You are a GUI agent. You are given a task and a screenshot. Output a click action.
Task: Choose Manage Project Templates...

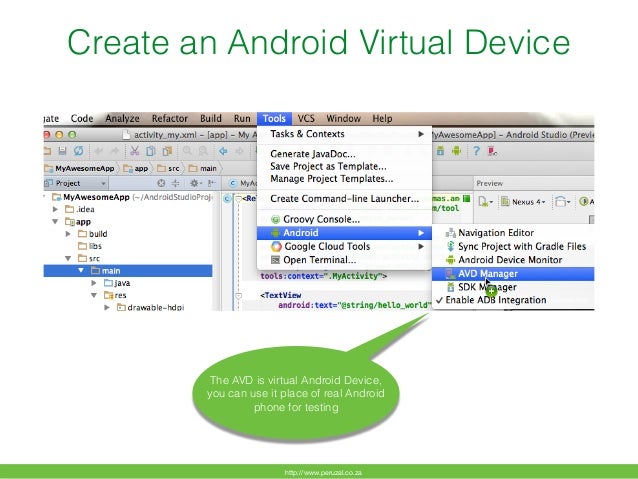click(x=344, y=179)
